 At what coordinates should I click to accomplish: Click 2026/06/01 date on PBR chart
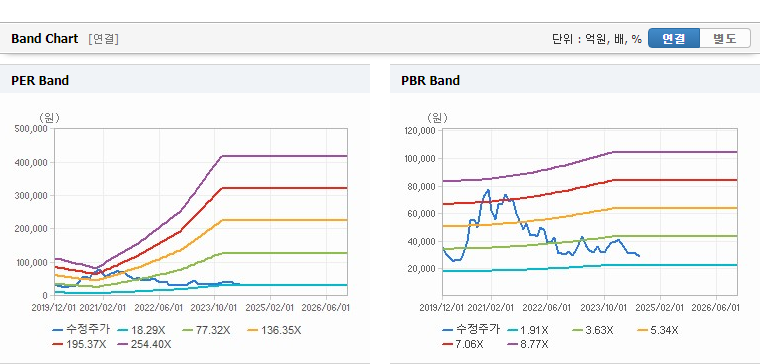coord(716,308)
